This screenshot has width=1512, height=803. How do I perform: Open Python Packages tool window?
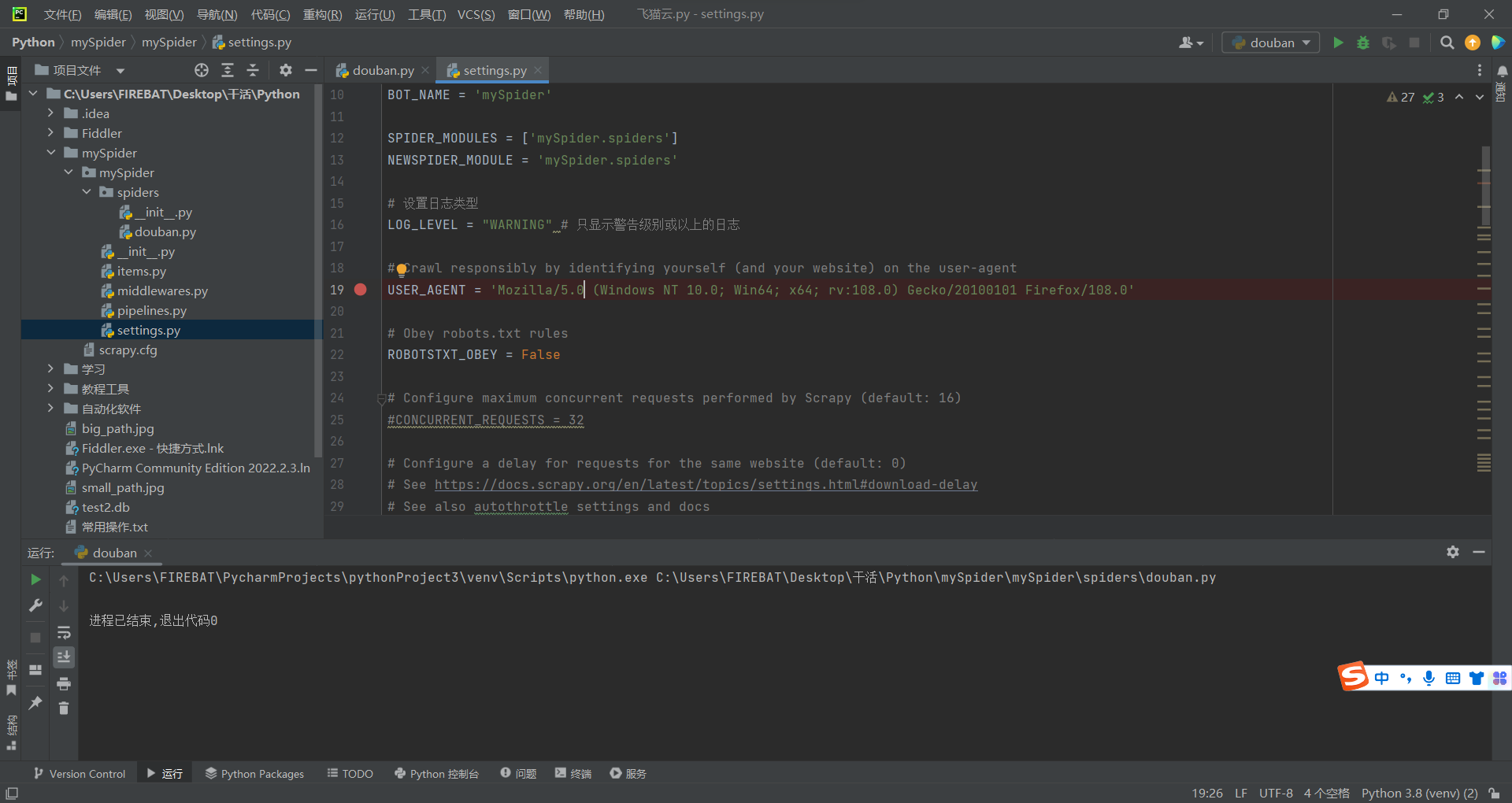[254, 774]
